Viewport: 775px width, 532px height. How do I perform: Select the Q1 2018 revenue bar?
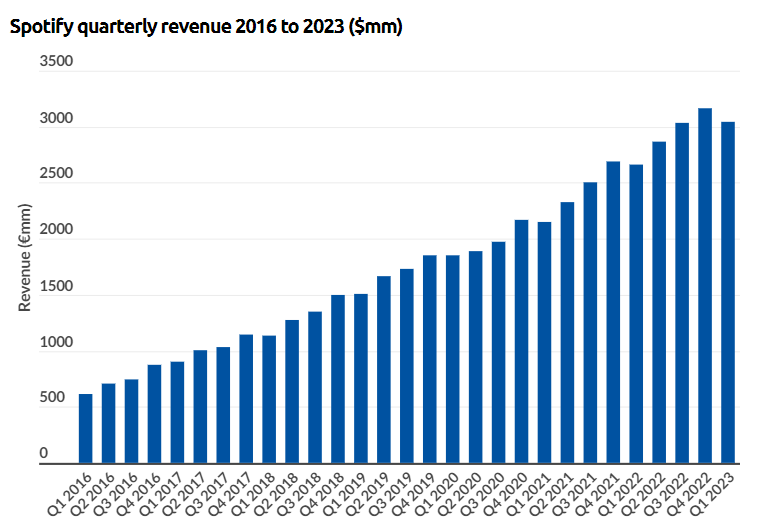tap(269, 399)
